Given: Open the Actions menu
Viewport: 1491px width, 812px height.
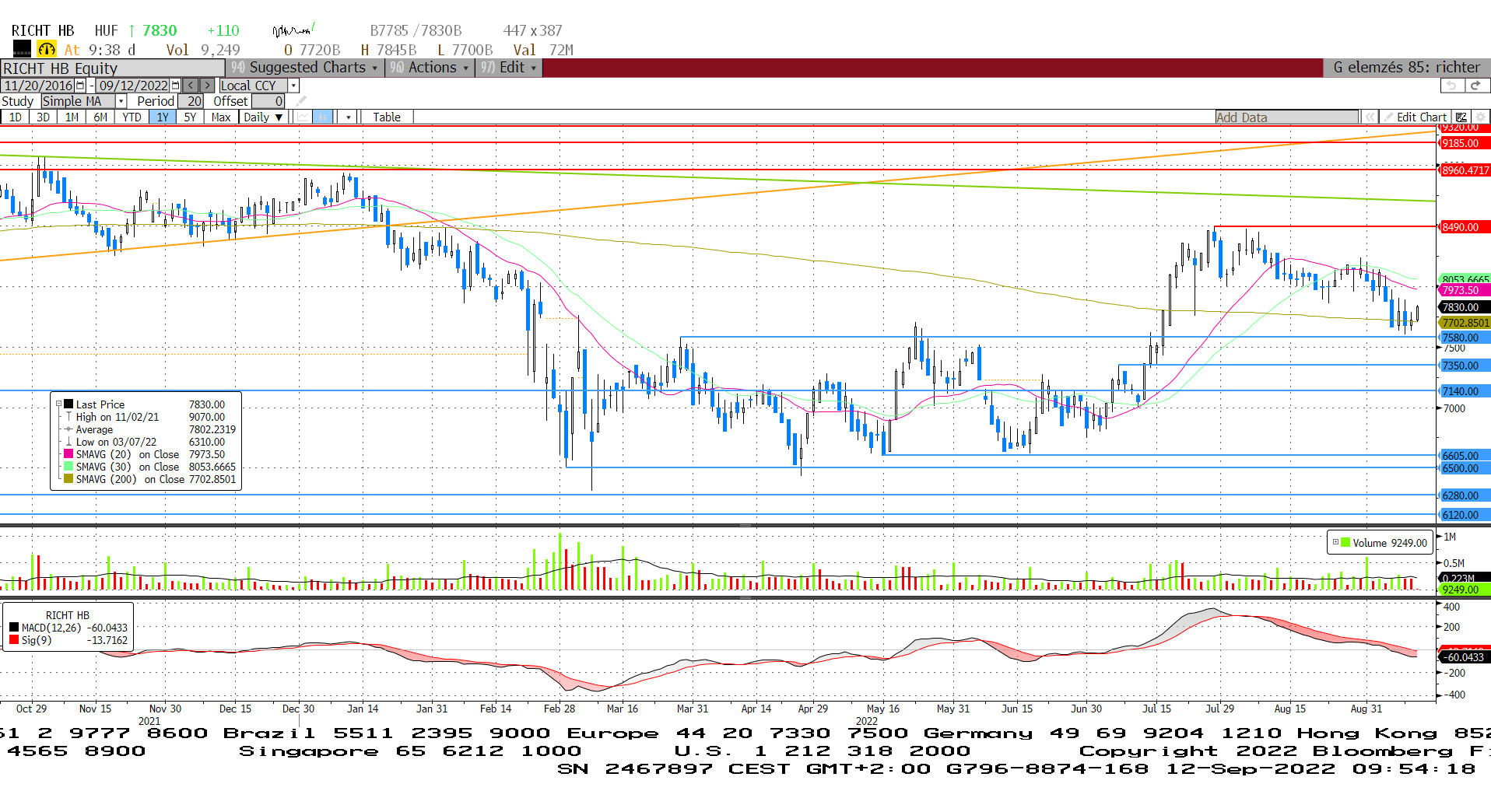Looking at the screenshot, I should 430,68.
